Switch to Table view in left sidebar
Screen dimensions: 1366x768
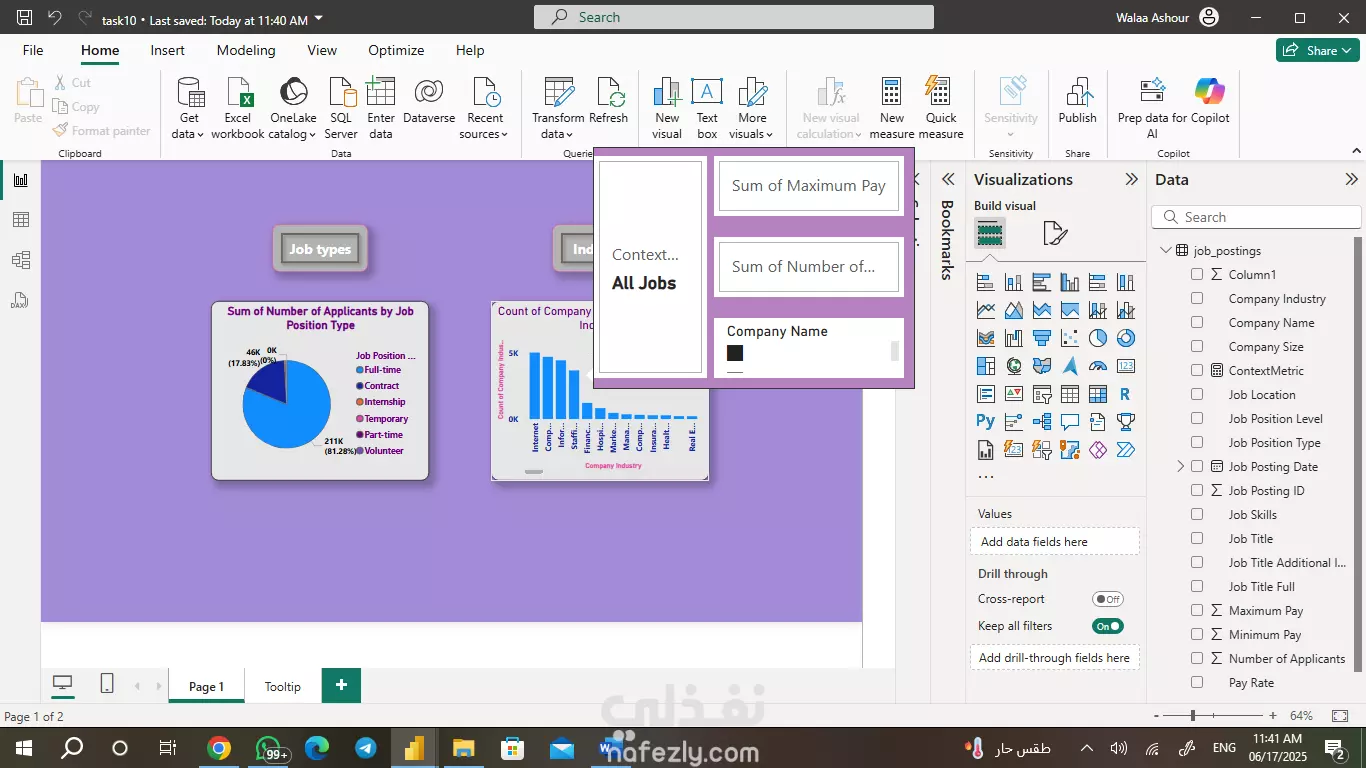pos(21,220)
